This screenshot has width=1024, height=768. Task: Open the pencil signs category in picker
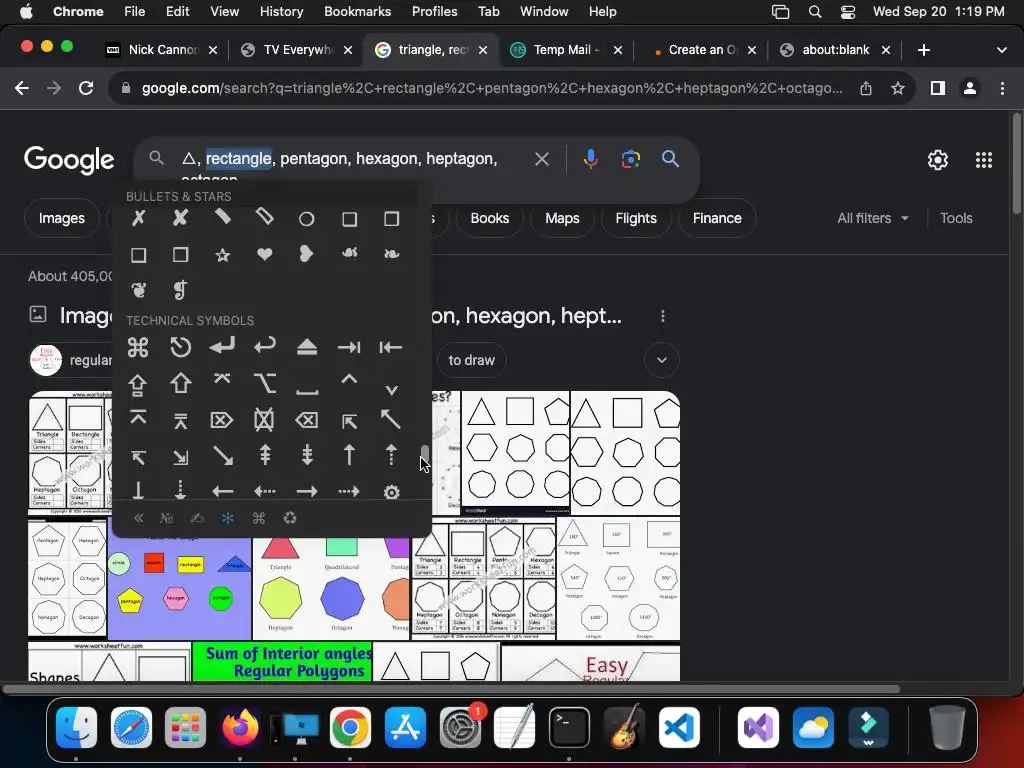(x=197, y=518)
